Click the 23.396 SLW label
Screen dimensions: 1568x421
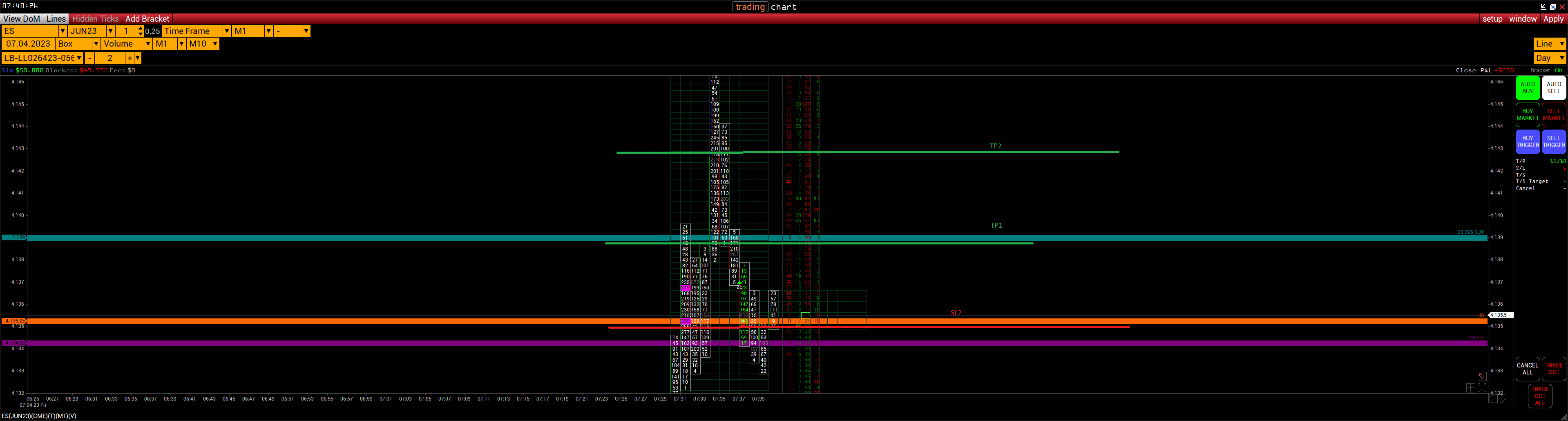click(1470, 232)
